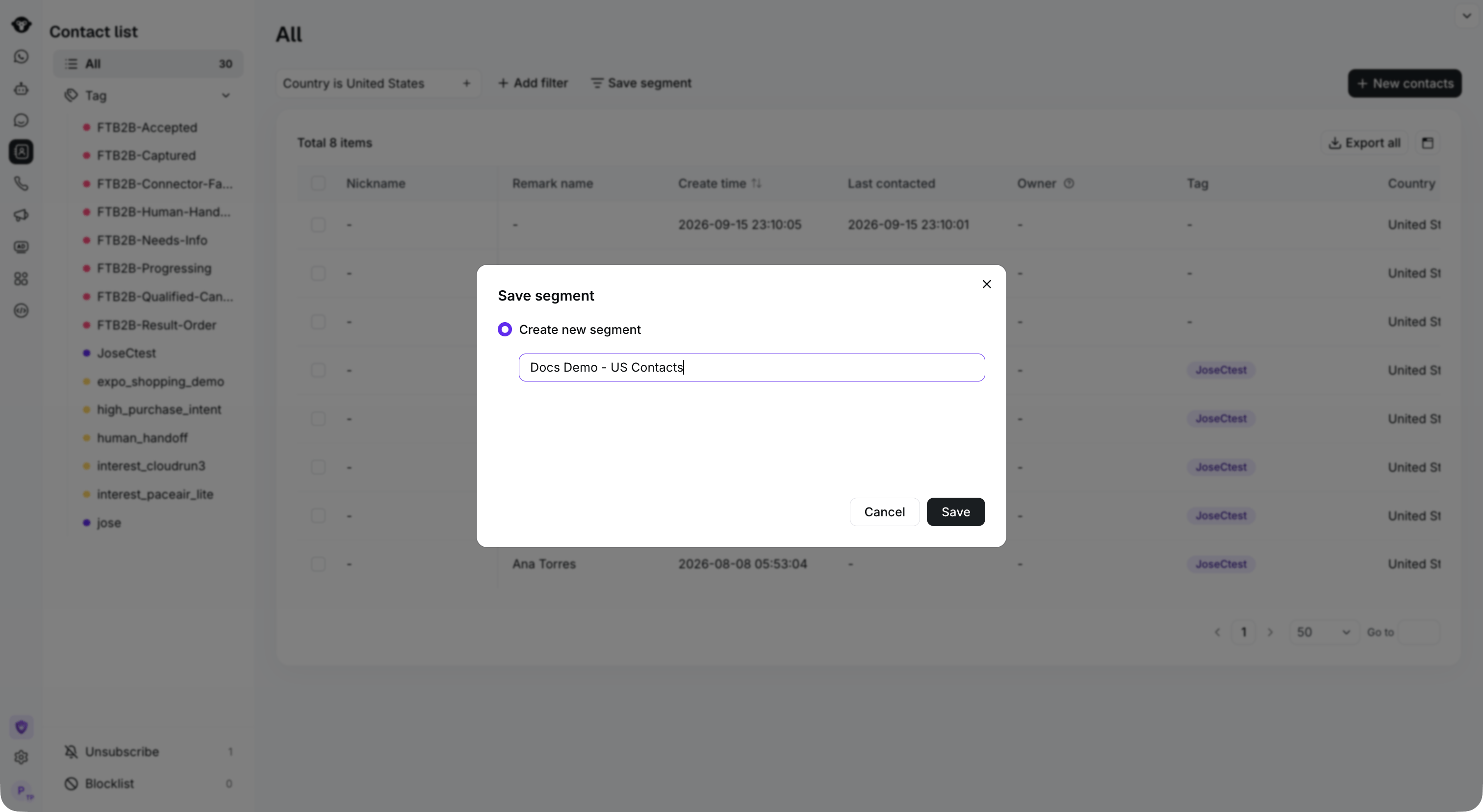Expand the top-right corner chevron

(x=1467, y=16)
